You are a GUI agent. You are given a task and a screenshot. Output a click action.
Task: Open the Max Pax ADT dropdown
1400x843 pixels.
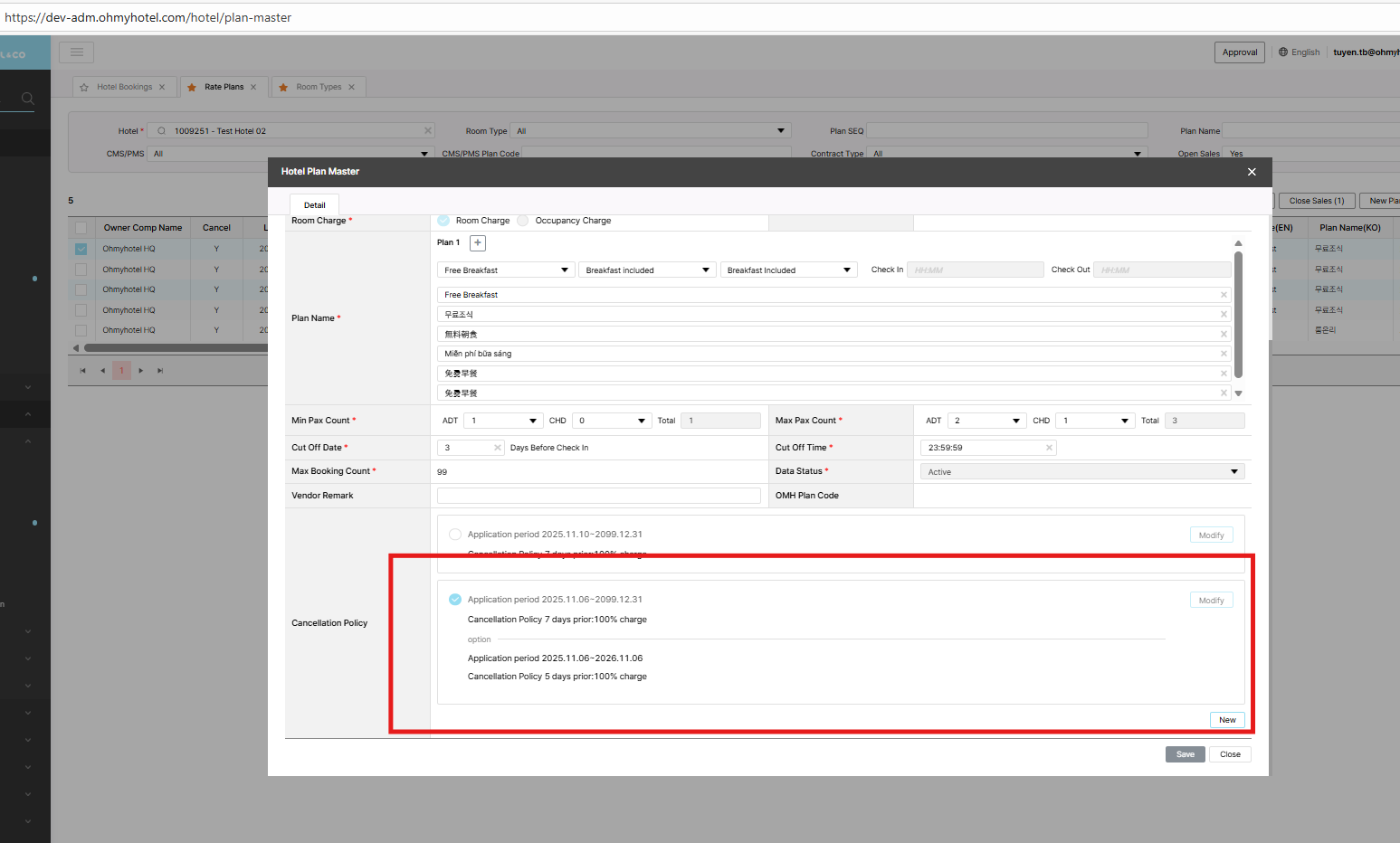986,421
